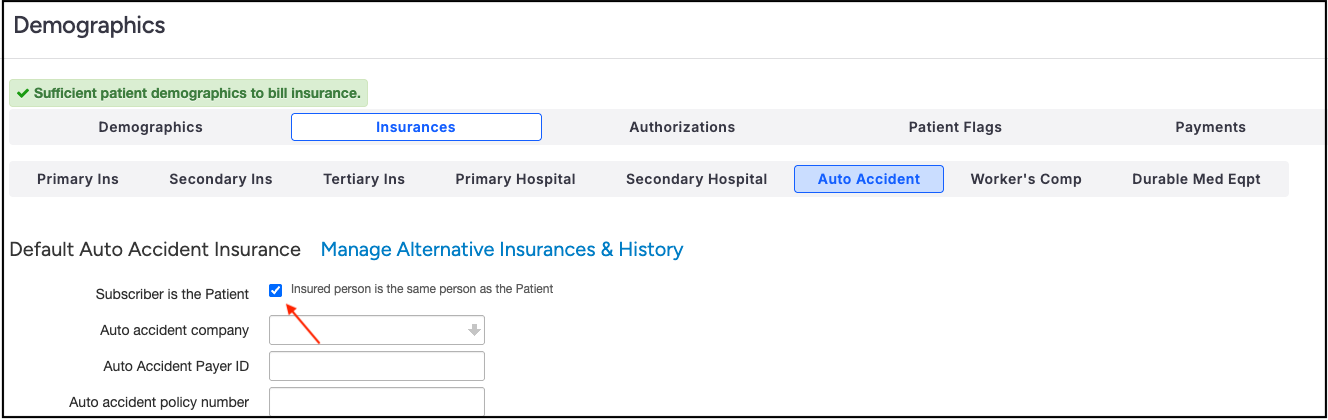1328x420 pixels.
Task: Select the Secondary Hospital sub-tab
Action: pyautogui.click(x=696, y=179)
